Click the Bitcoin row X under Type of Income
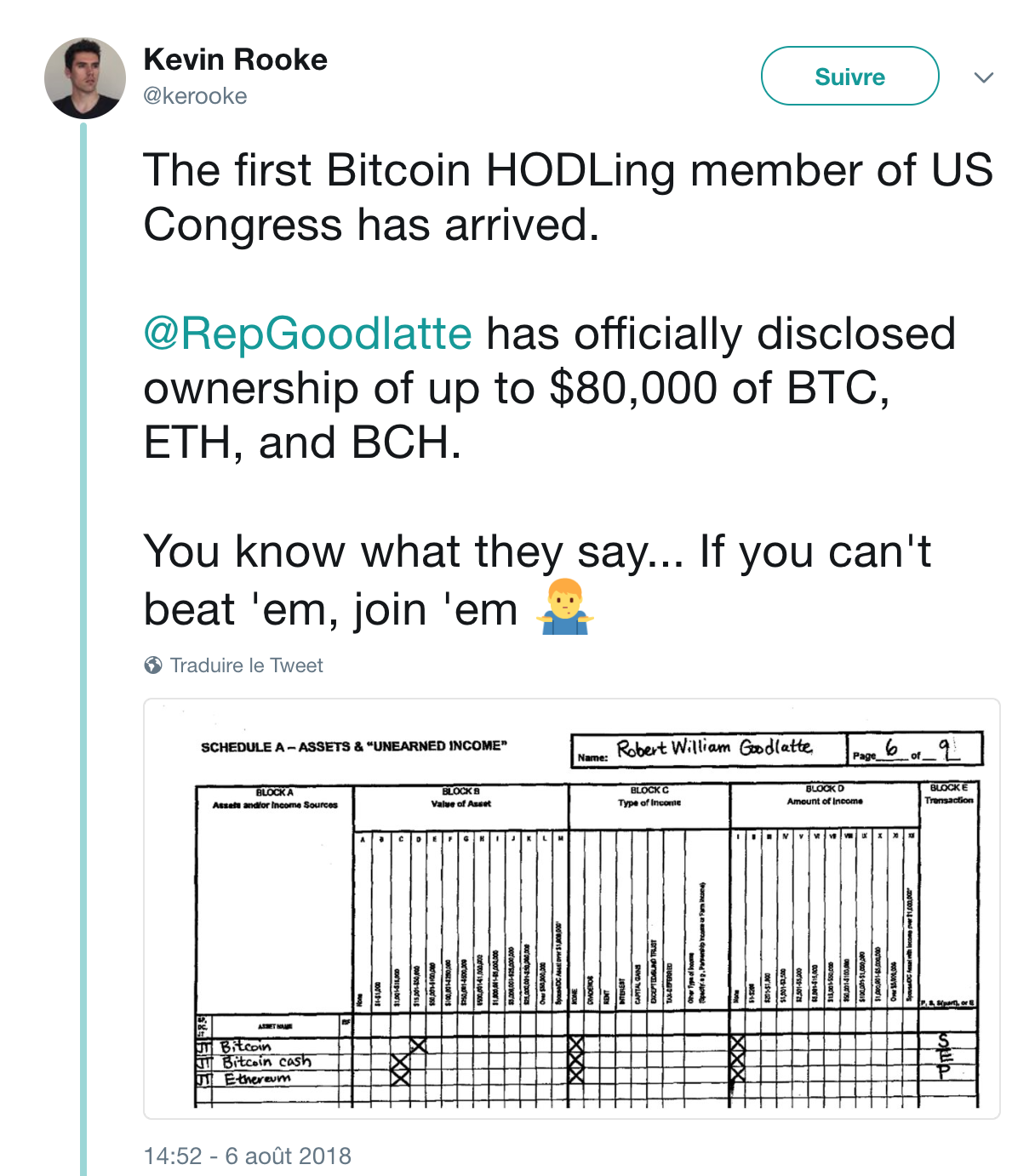This screenshot has width=1035, height=1176. click(x=575, y=1046)
